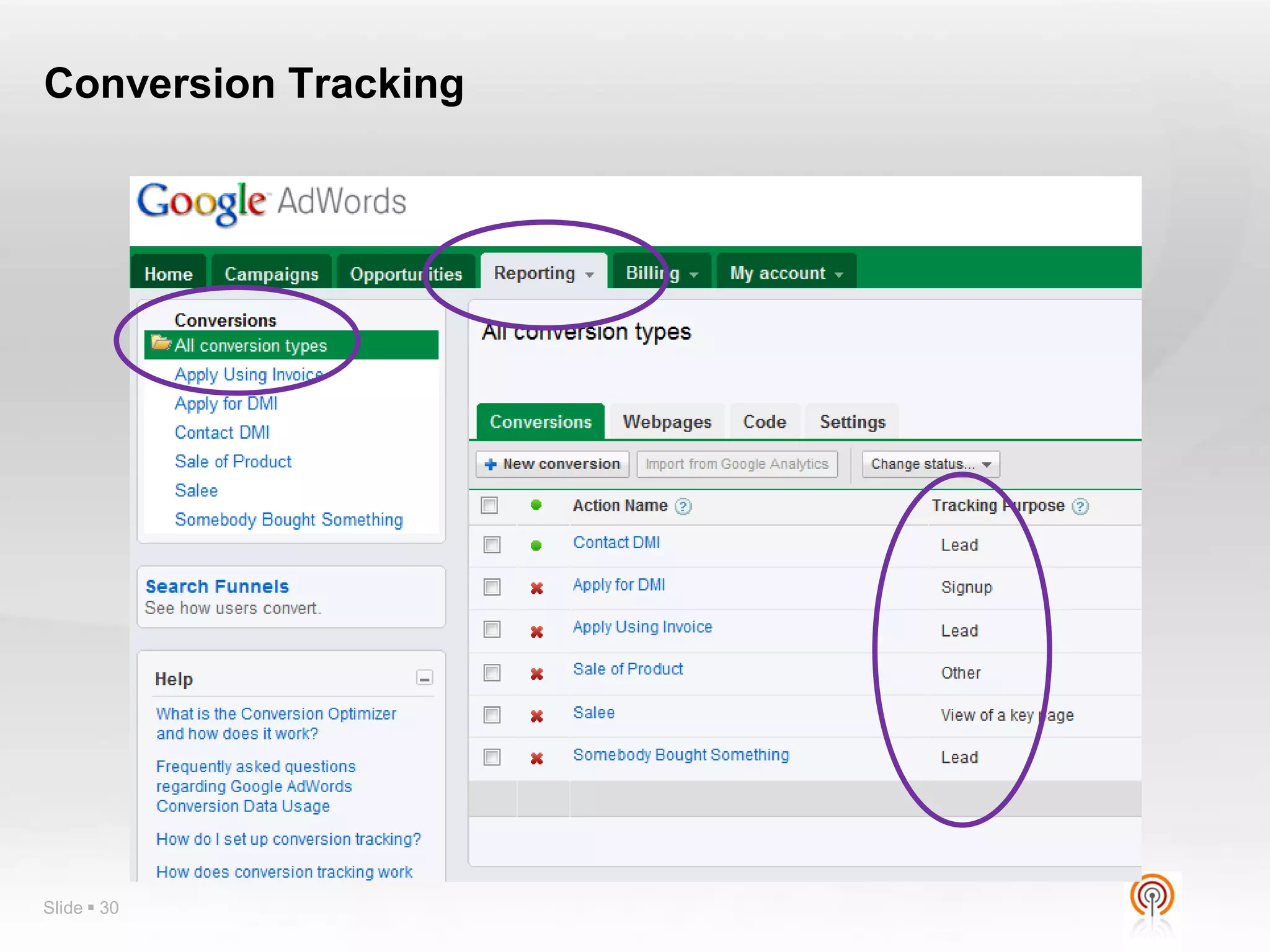Switch to the Settings tab
1270x952 pixels.
(853, 422)
